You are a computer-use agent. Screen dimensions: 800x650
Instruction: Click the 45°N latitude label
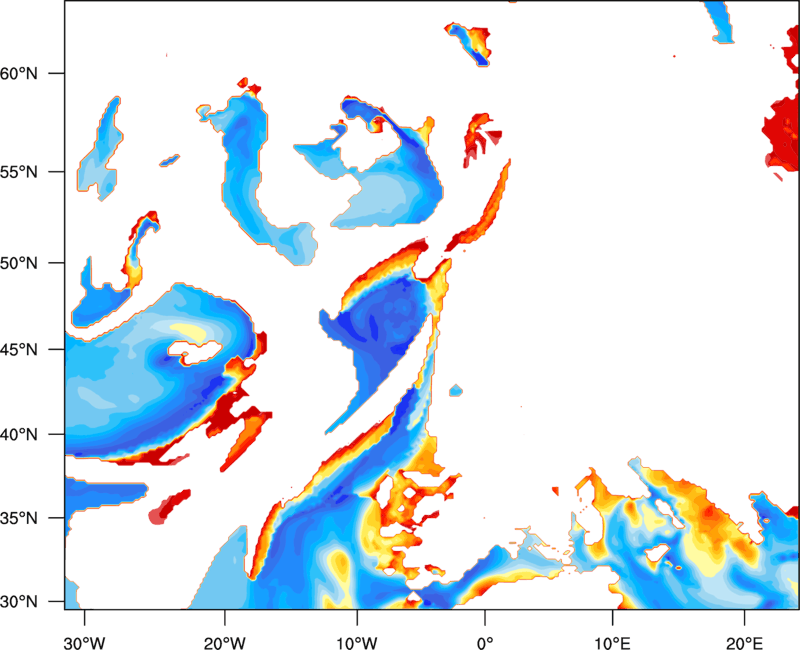(19, 349)
